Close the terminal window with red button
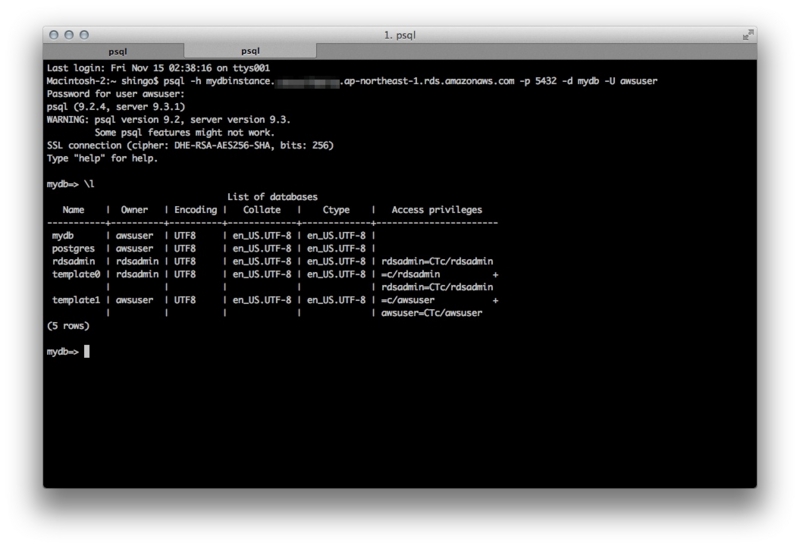Screen dimensions: 800x548 pos(54,35)
